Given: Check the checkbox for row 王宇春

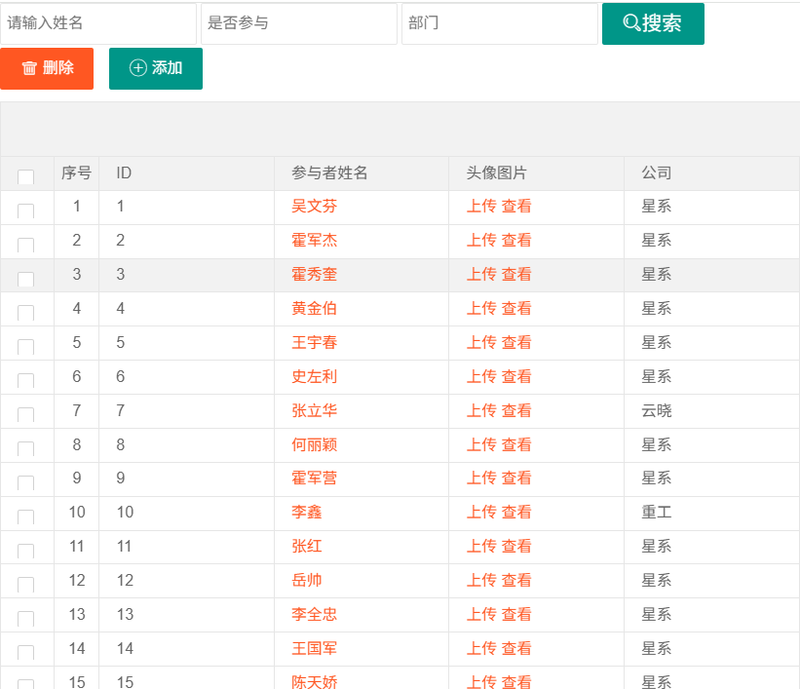Looking at the screenshot, I should pos(26,347).
